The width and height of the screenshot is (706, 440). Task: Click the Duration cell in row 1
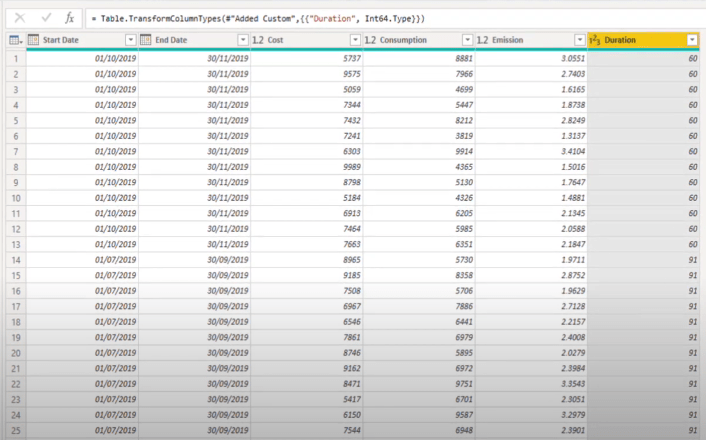point(643,59)
